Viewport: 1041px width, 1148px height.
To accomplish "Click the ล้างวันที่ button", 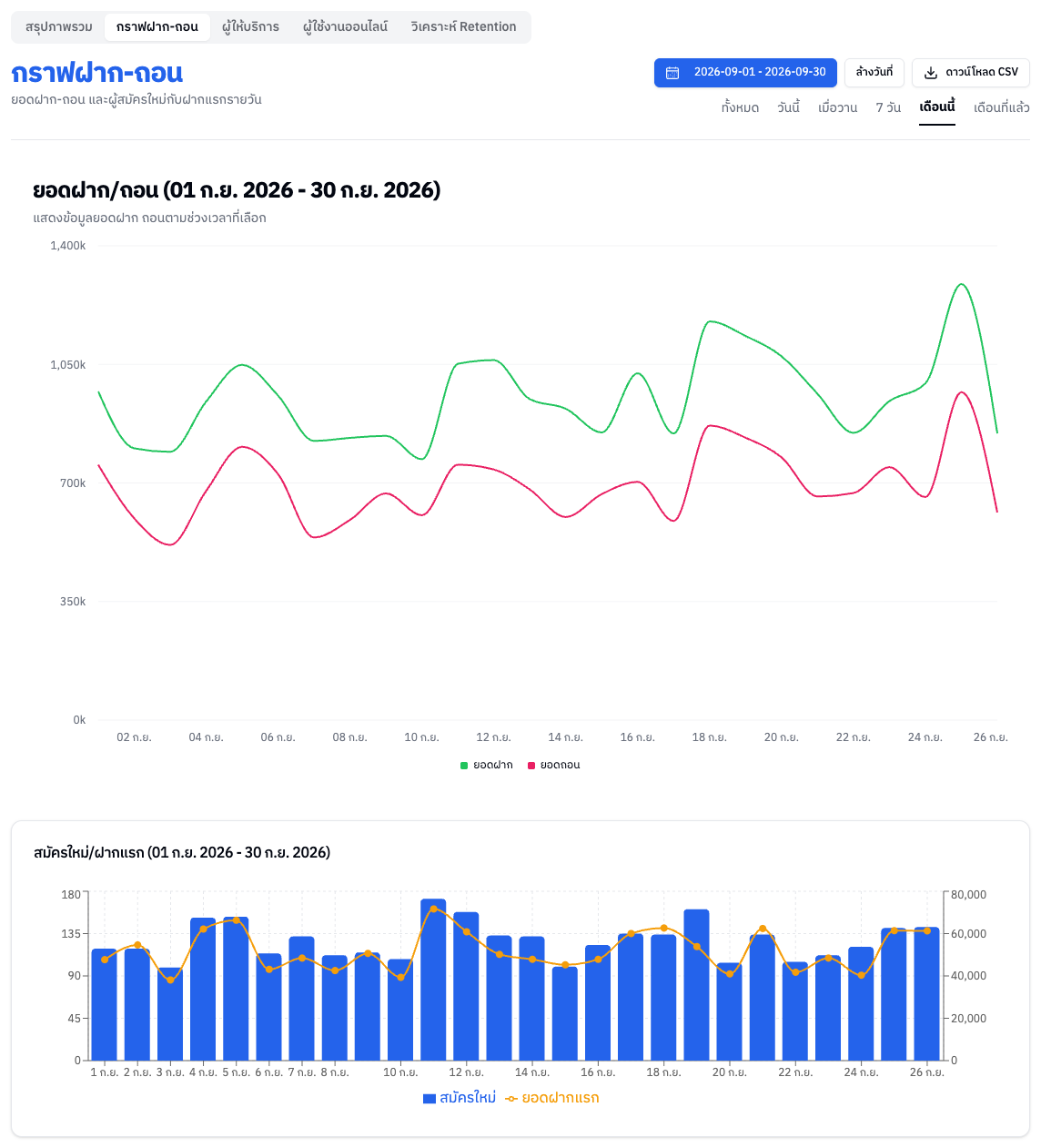I will [874, 73].
